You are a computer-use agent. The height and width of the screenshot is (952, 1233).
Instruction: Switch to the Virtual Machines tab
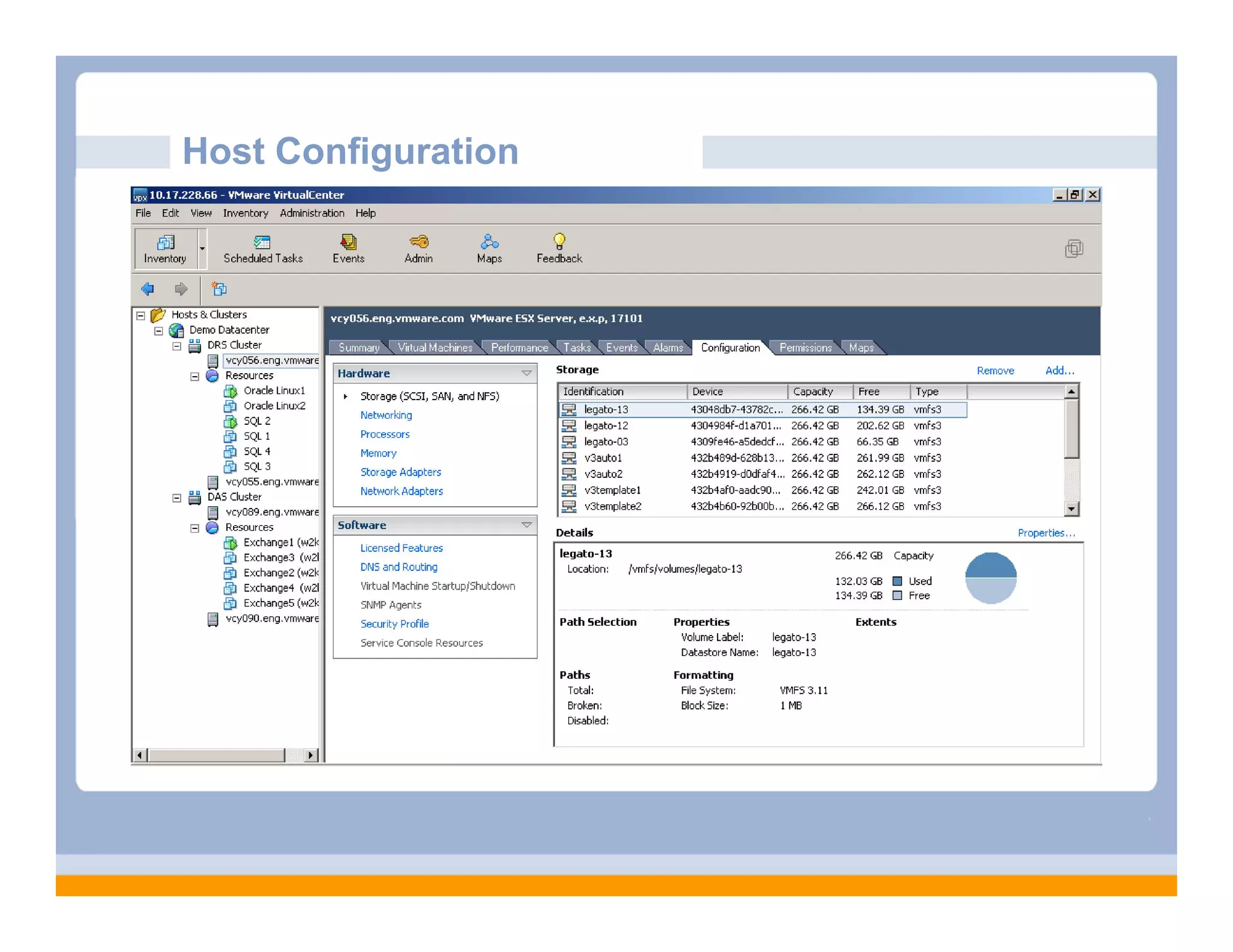coord(435,348)
